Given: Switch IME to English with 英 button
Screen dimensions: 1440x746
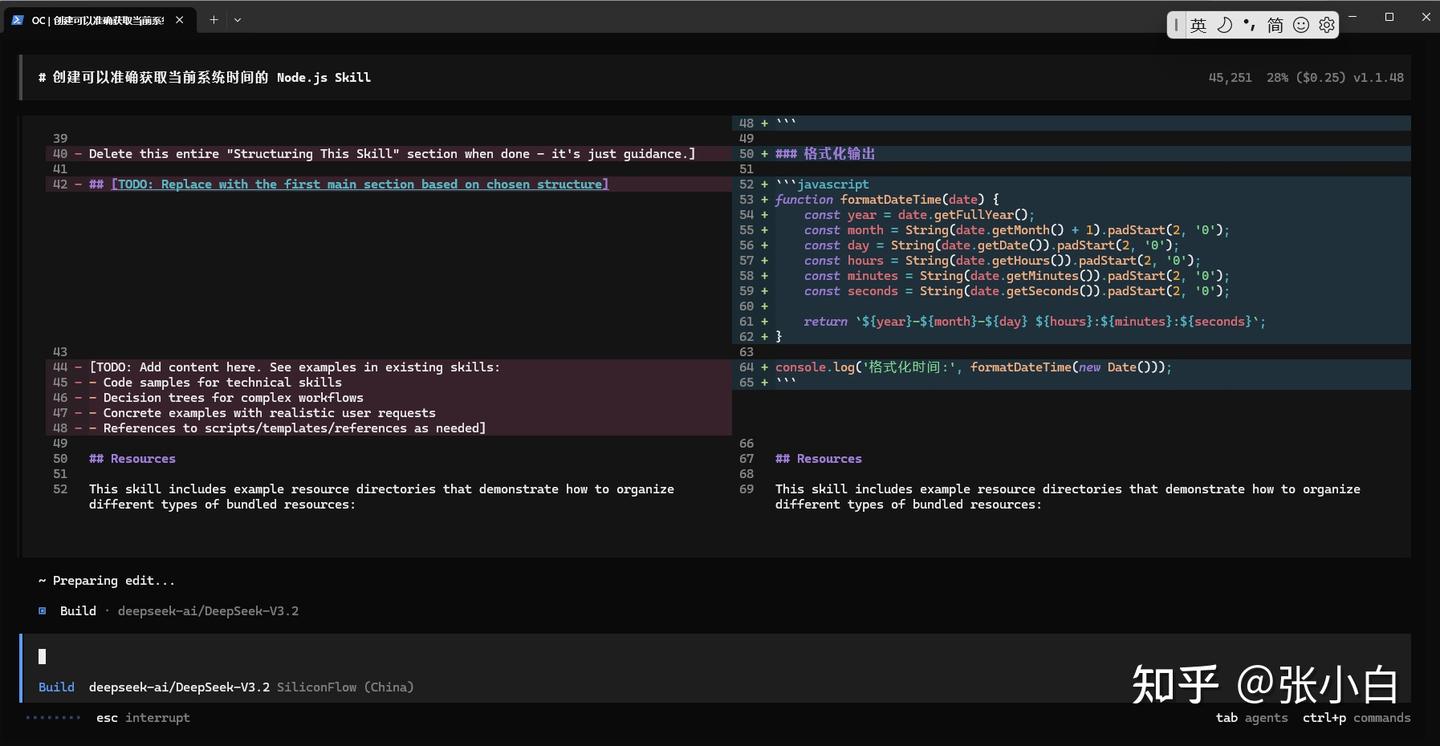Looking at the screenshot, I should click(1198, 26).
